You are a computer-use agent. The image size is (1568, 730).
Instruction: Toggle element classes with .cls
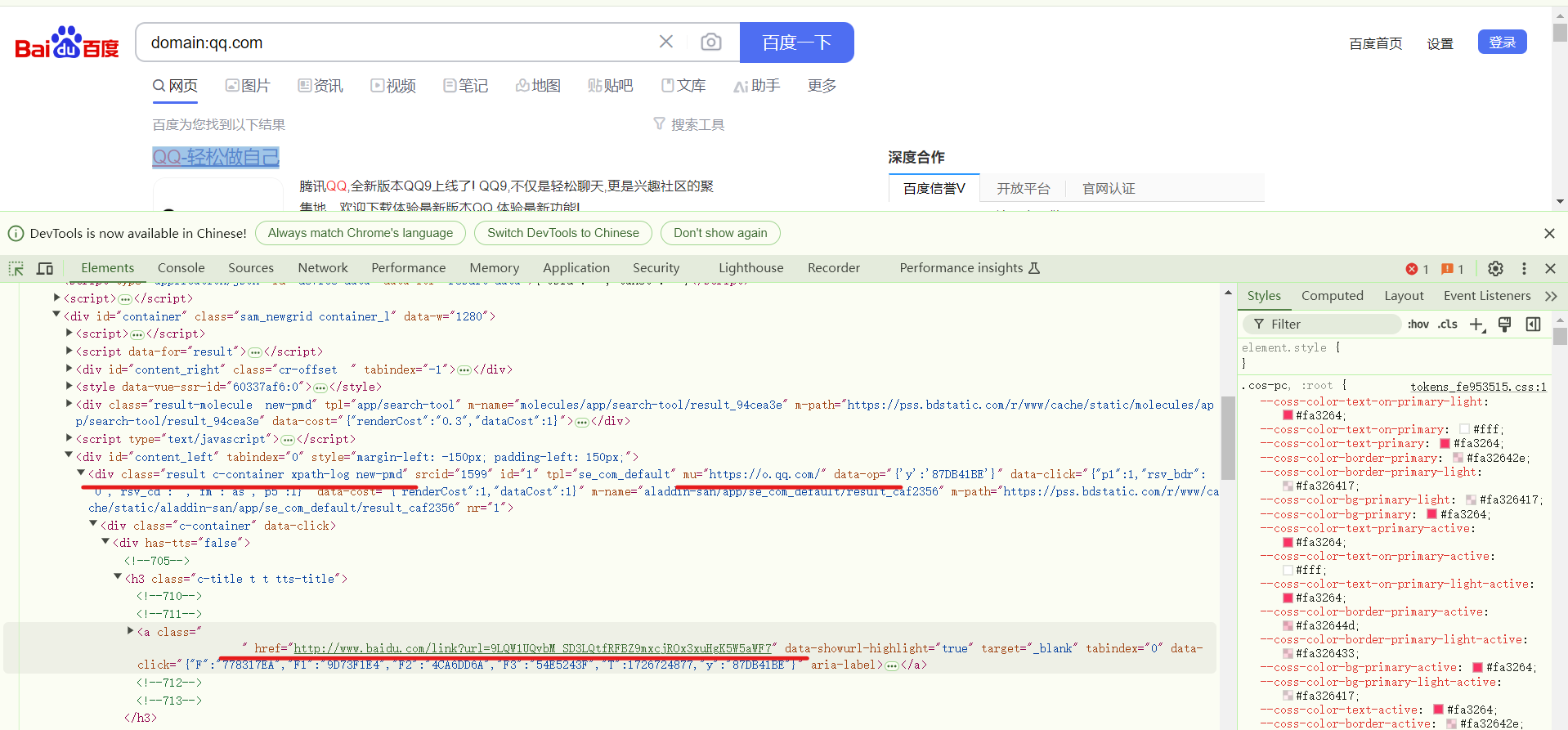(x=1448, y=325)
